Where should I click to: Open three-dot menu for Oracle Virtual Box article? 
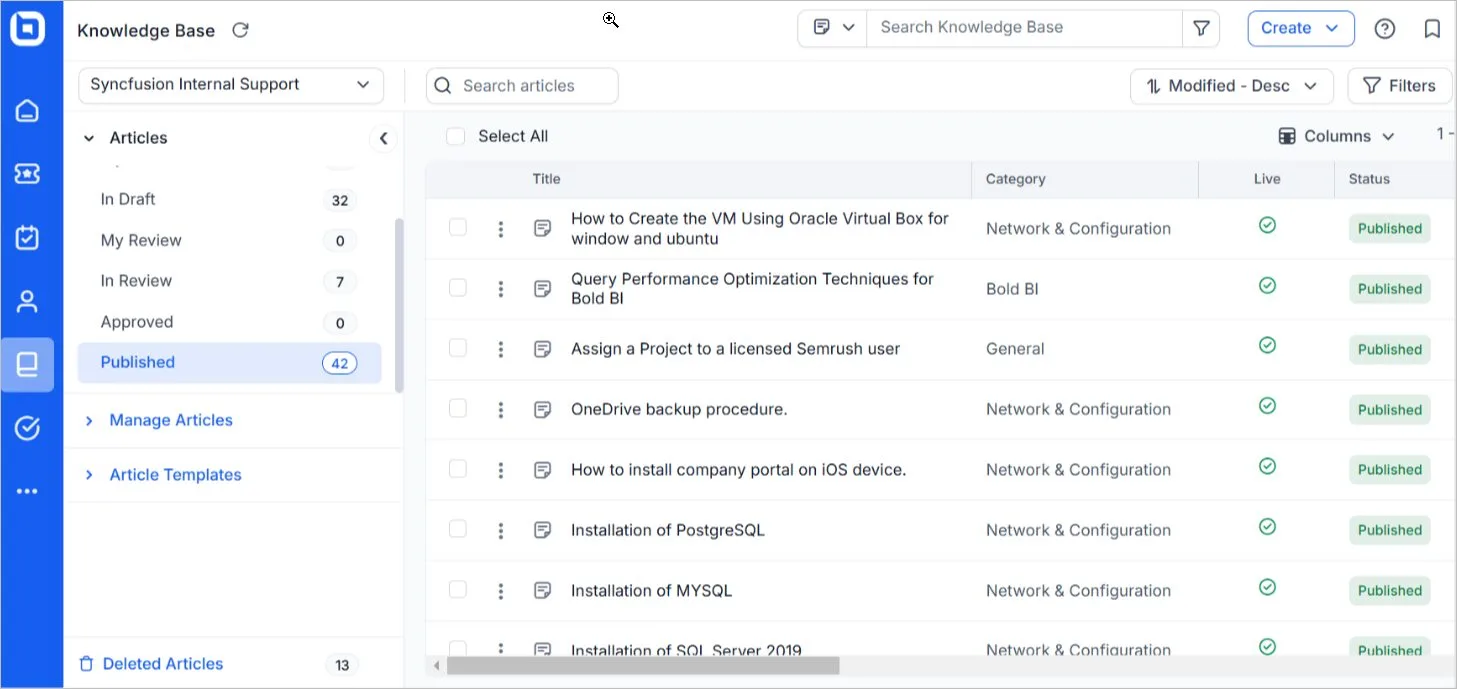click(501, 229)
